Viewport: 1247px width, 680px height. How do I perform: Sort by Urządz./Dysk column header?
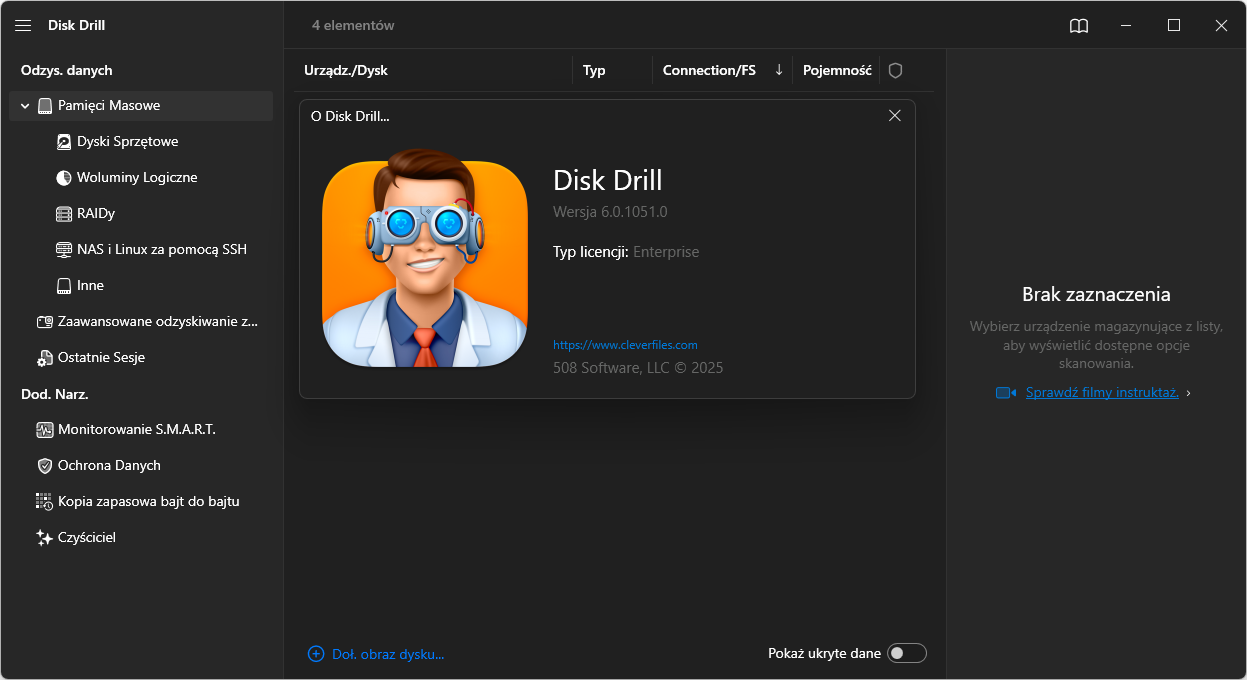pyautogui.click(x=346, y=71)
